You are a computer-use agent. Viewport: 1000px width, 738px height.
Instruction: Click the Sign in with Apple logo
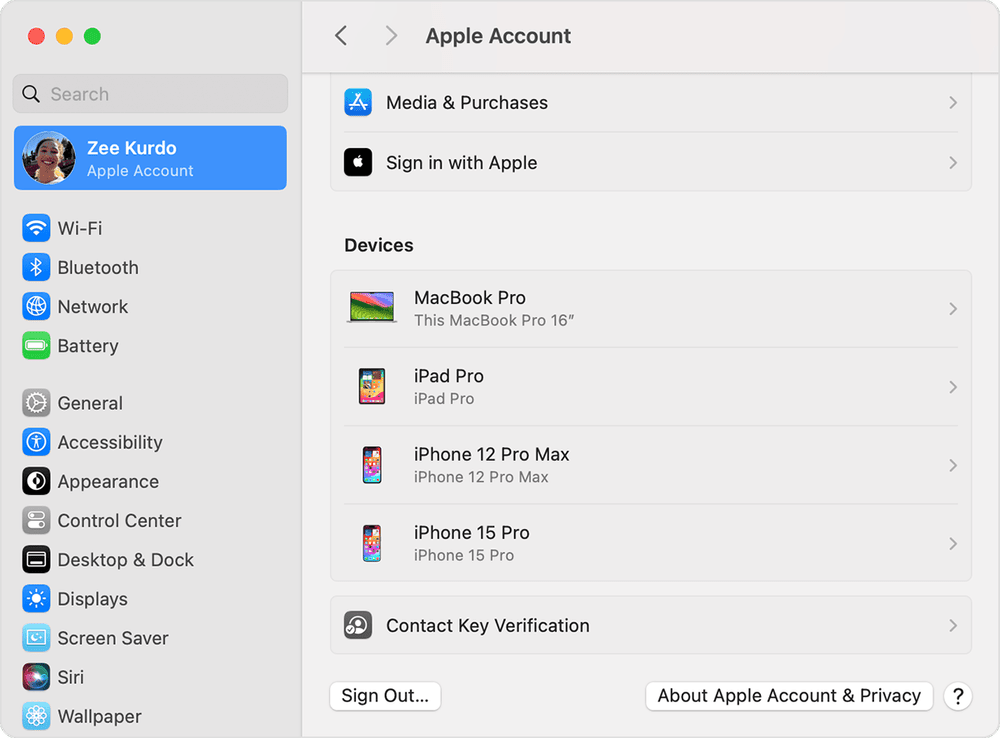358,162
